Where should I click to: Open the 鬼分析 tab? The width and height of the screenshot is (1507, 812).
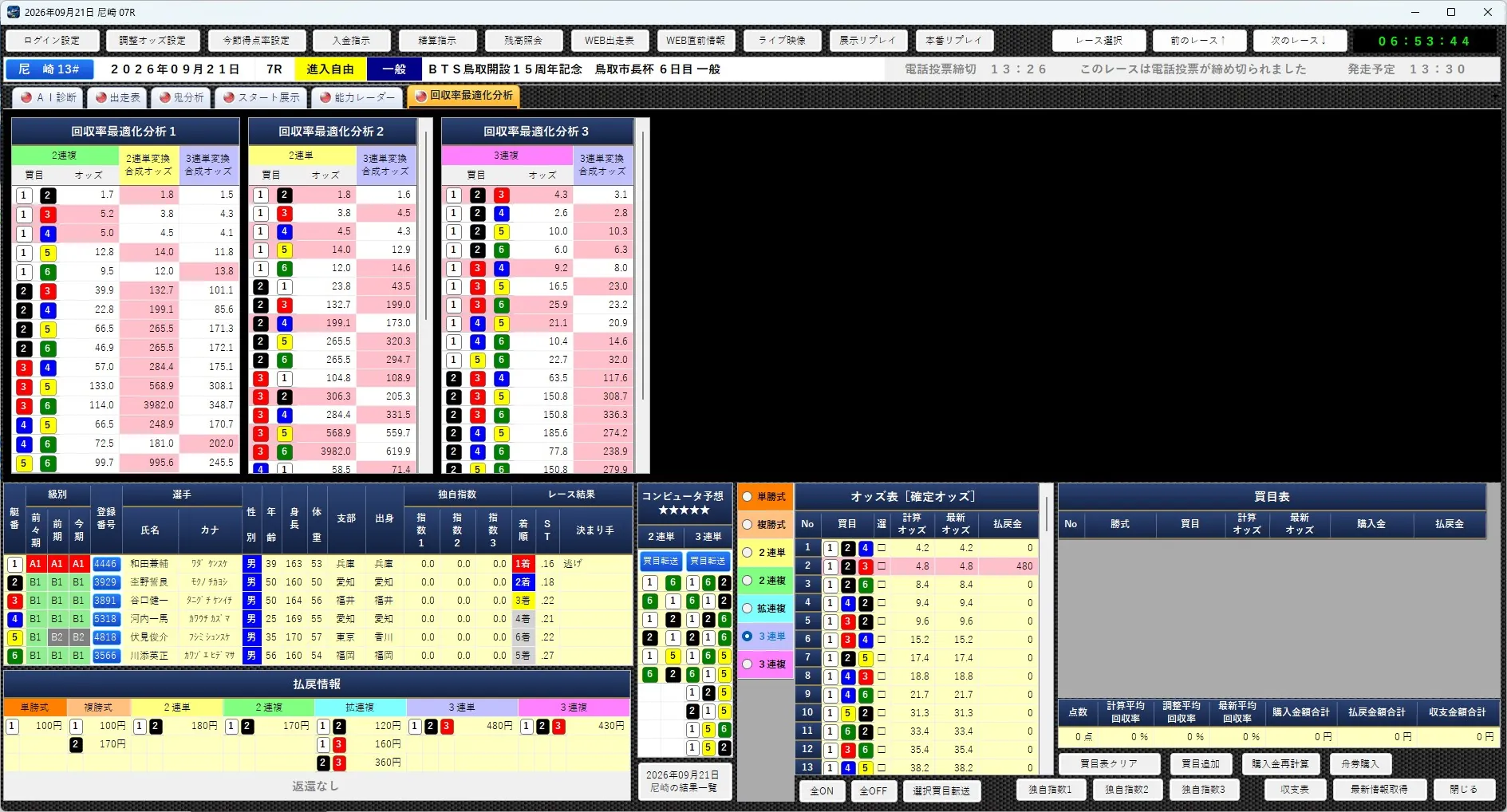[x=181, y=97]
